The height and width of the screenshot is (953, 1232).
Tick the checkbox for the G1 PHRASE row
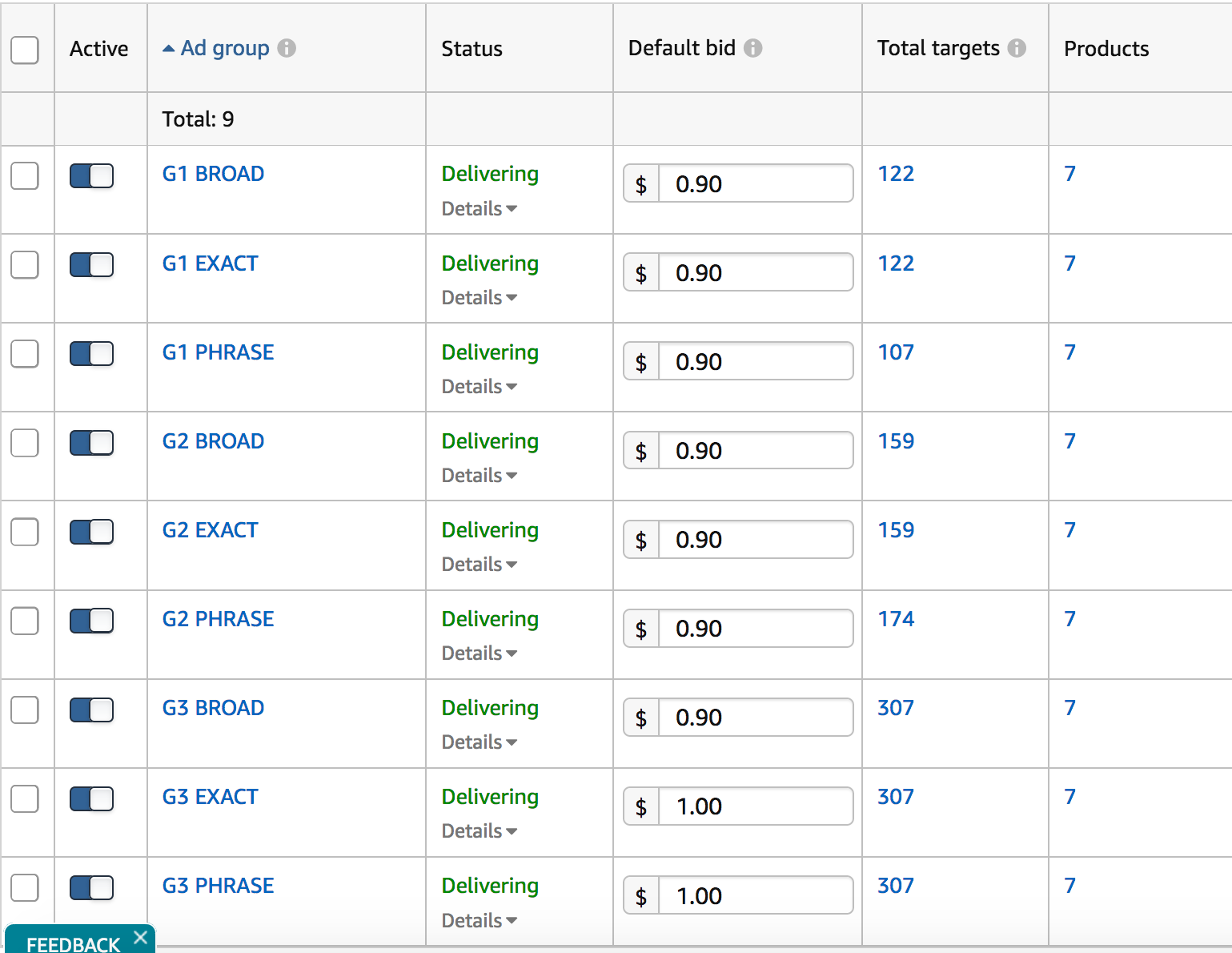pyautogui.click(x=25, y=353)
